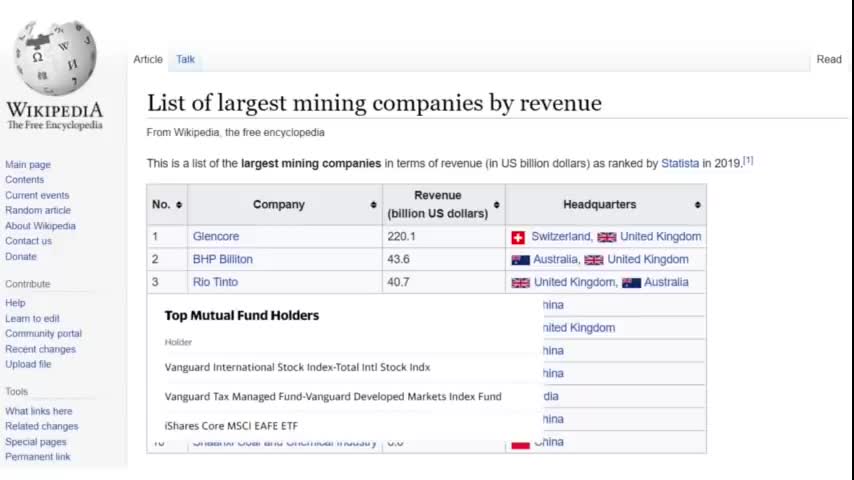Viewport: 854px width, 480px height.
Task: Click the page title heading
Action: (374, 103)
